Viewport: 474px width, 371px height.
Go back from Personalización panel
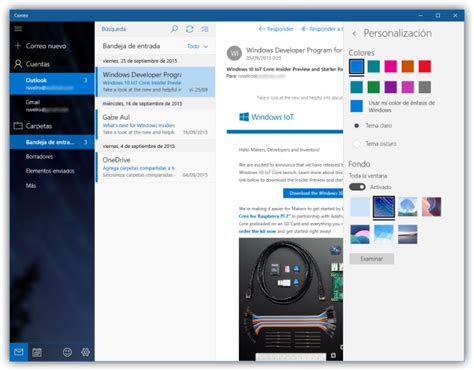(354, 33)
